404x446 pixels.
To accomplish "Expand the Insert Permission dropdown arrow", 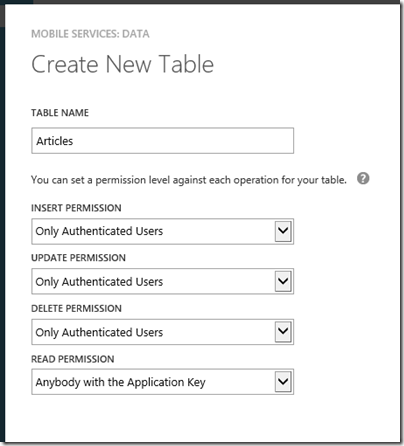I will [283, 231].
